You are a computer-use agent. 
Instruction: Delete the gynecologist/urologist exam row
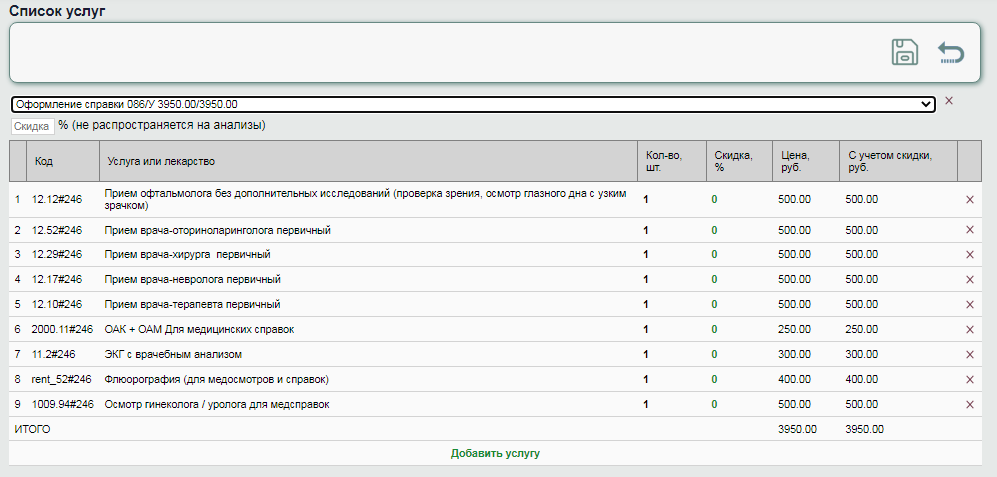coord(969,404)
